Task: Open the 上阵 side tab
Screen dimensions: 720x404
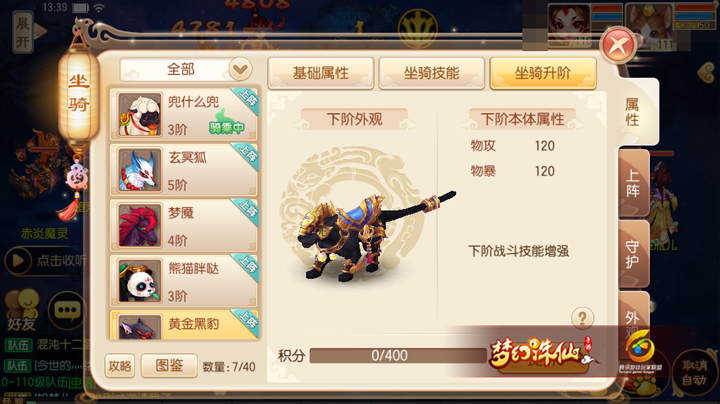Action: (633, 184)
